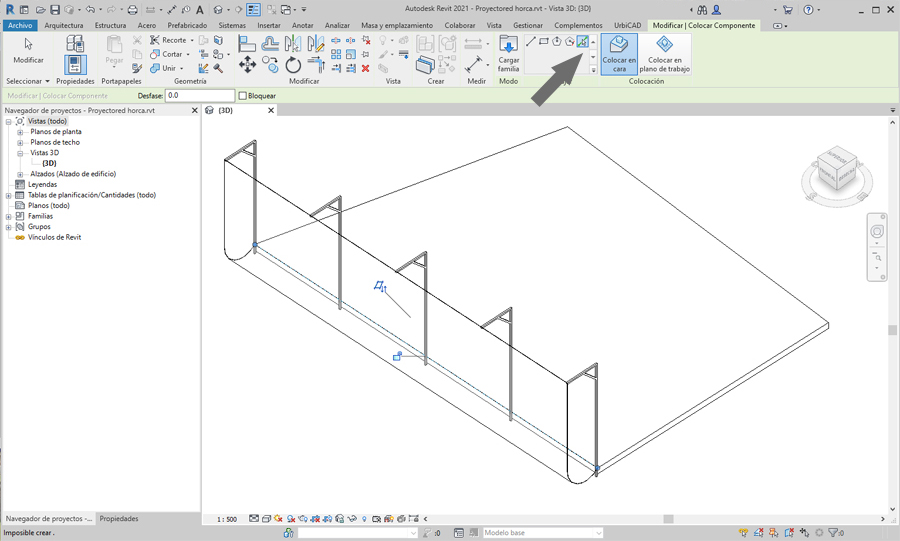Click the Desfase input field
The image size is (900, 541).
coord(199,96)
